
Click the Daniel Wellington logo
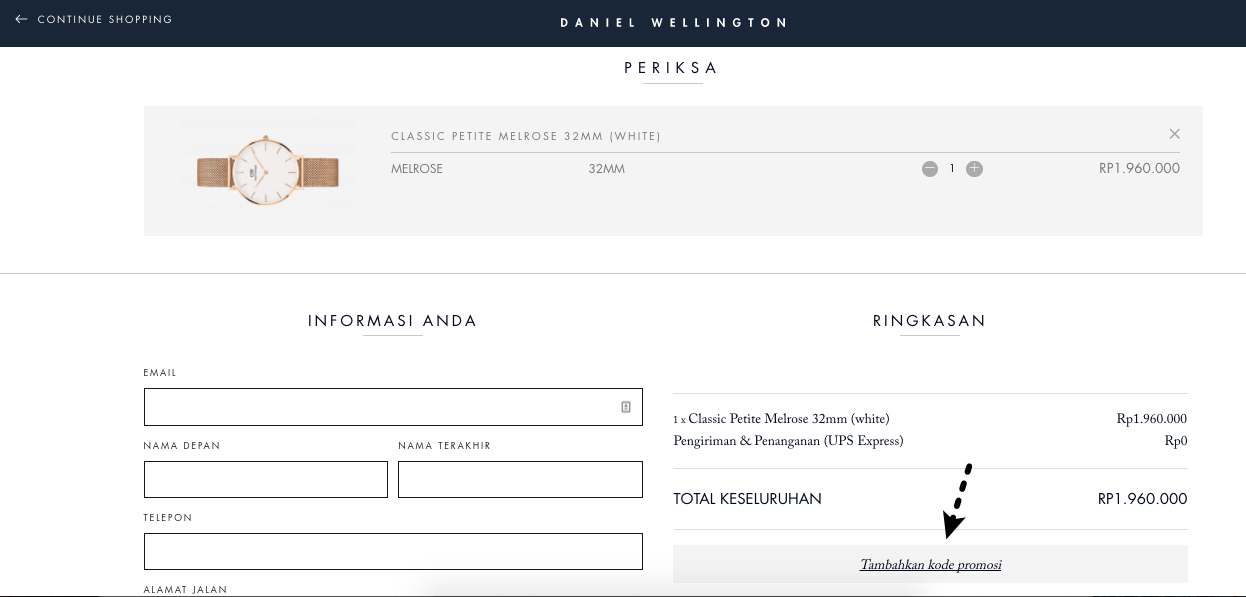673,22
